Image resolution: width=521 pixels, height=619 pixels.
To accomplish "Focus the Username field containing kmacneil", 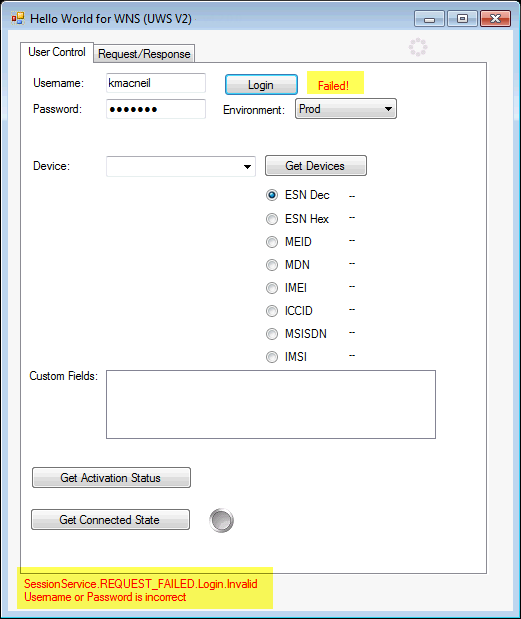I will click(156, 83).
